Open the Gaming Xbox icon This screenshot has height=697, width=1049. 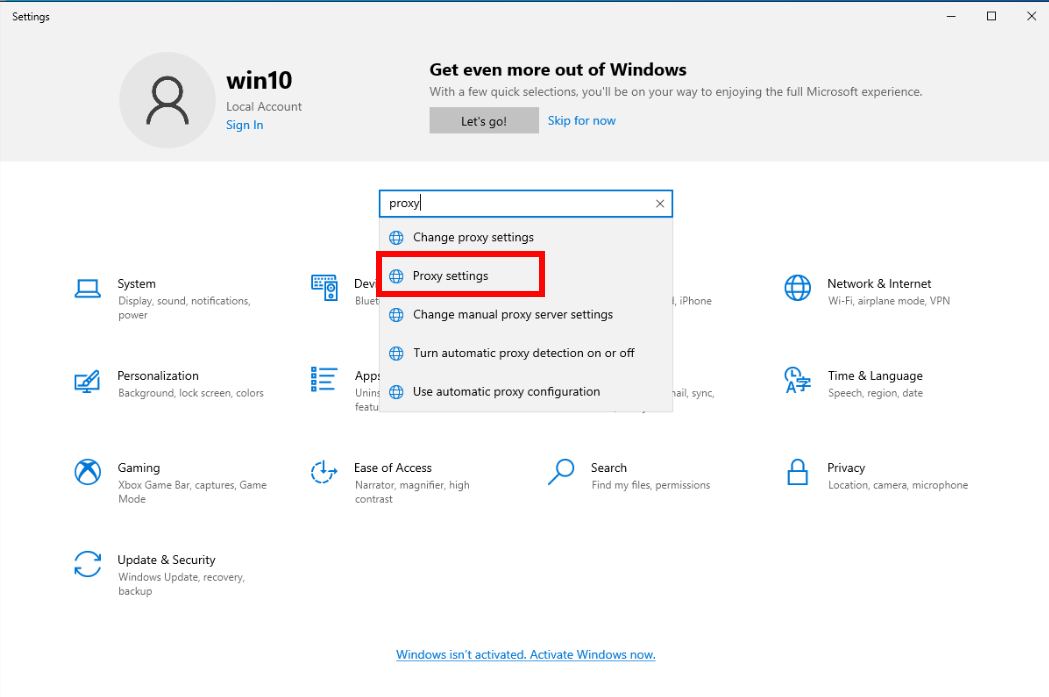pyautogui.click(x=88, y=472)
